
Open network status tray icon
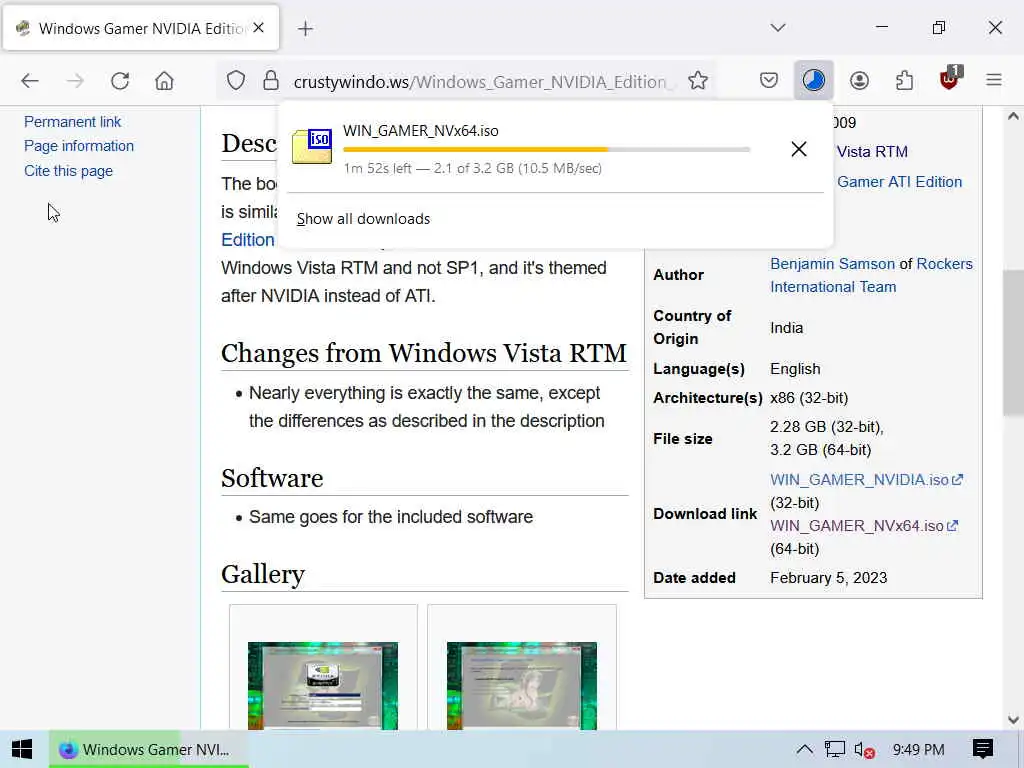pyautogui.click(x=835, y=750)
